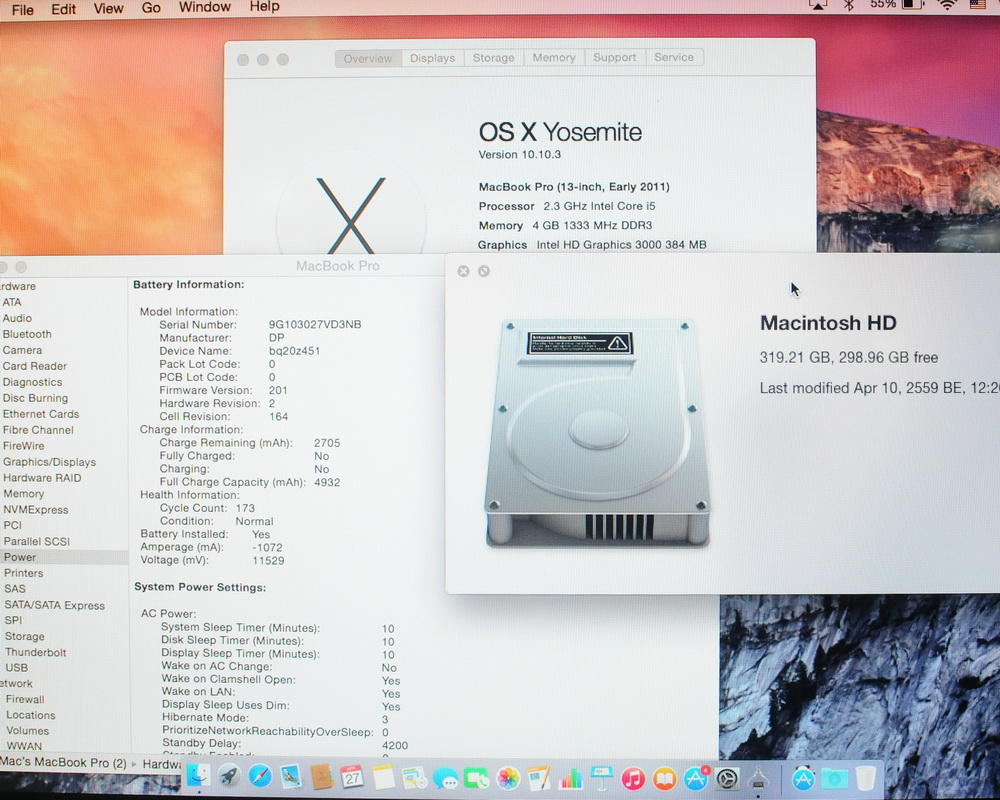Switch to the Service tab
The width and height of the screenshot is (1000, 800).
pyautogui.click(x=674, y=57)
